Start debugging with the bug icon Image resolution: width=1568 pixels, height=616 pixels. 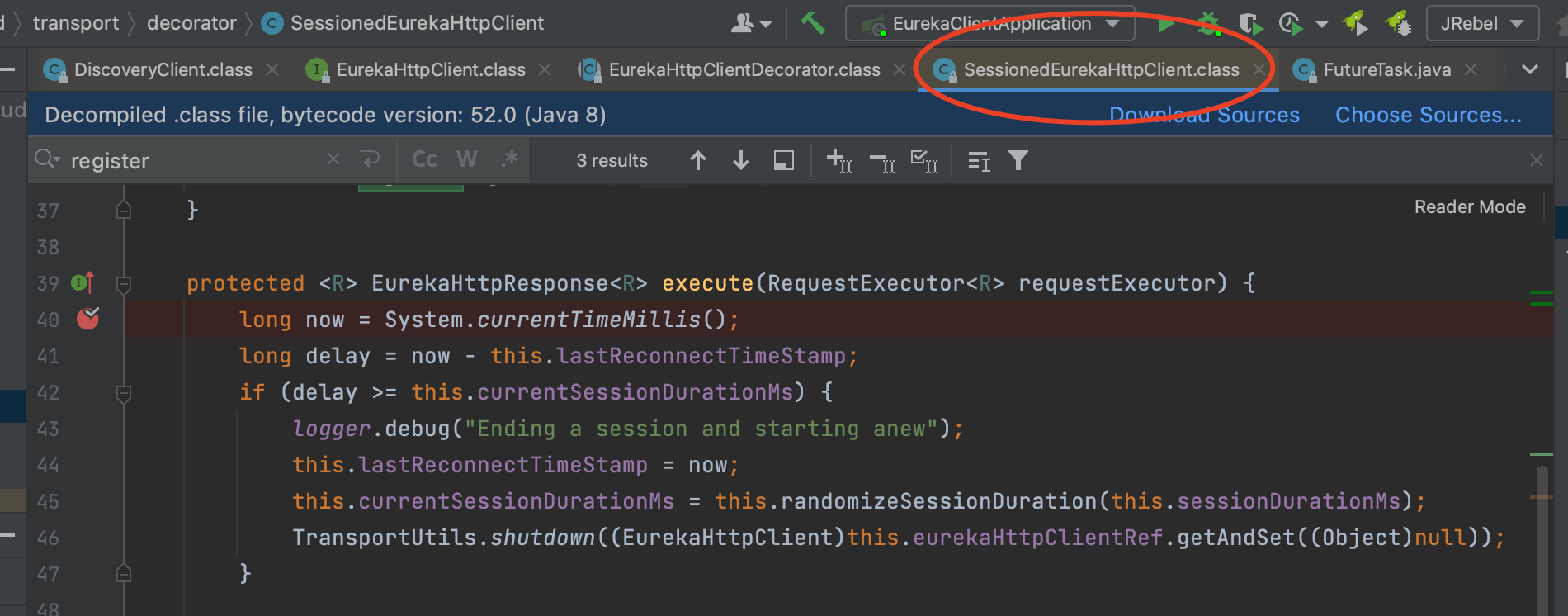pyautogui.click(x=1209, y=23)
